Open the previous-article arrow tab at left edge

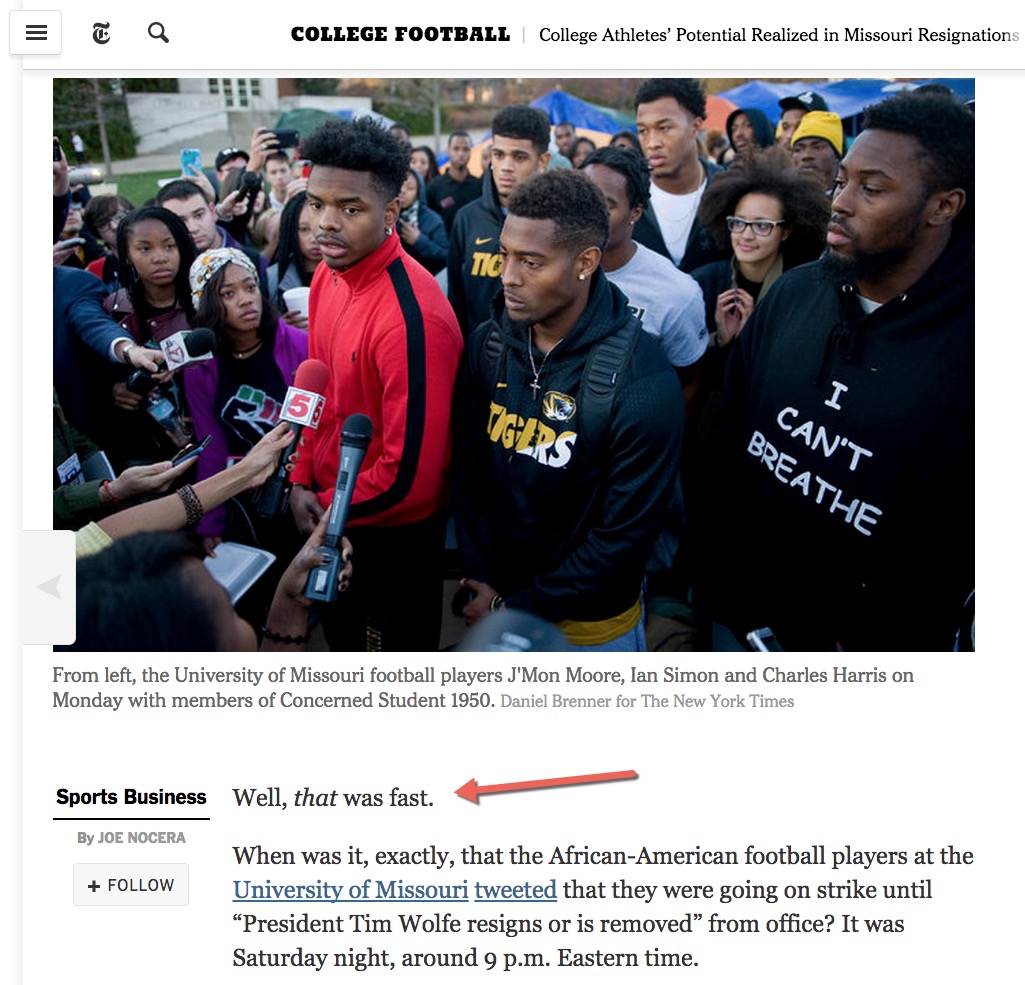click(50, 587)
